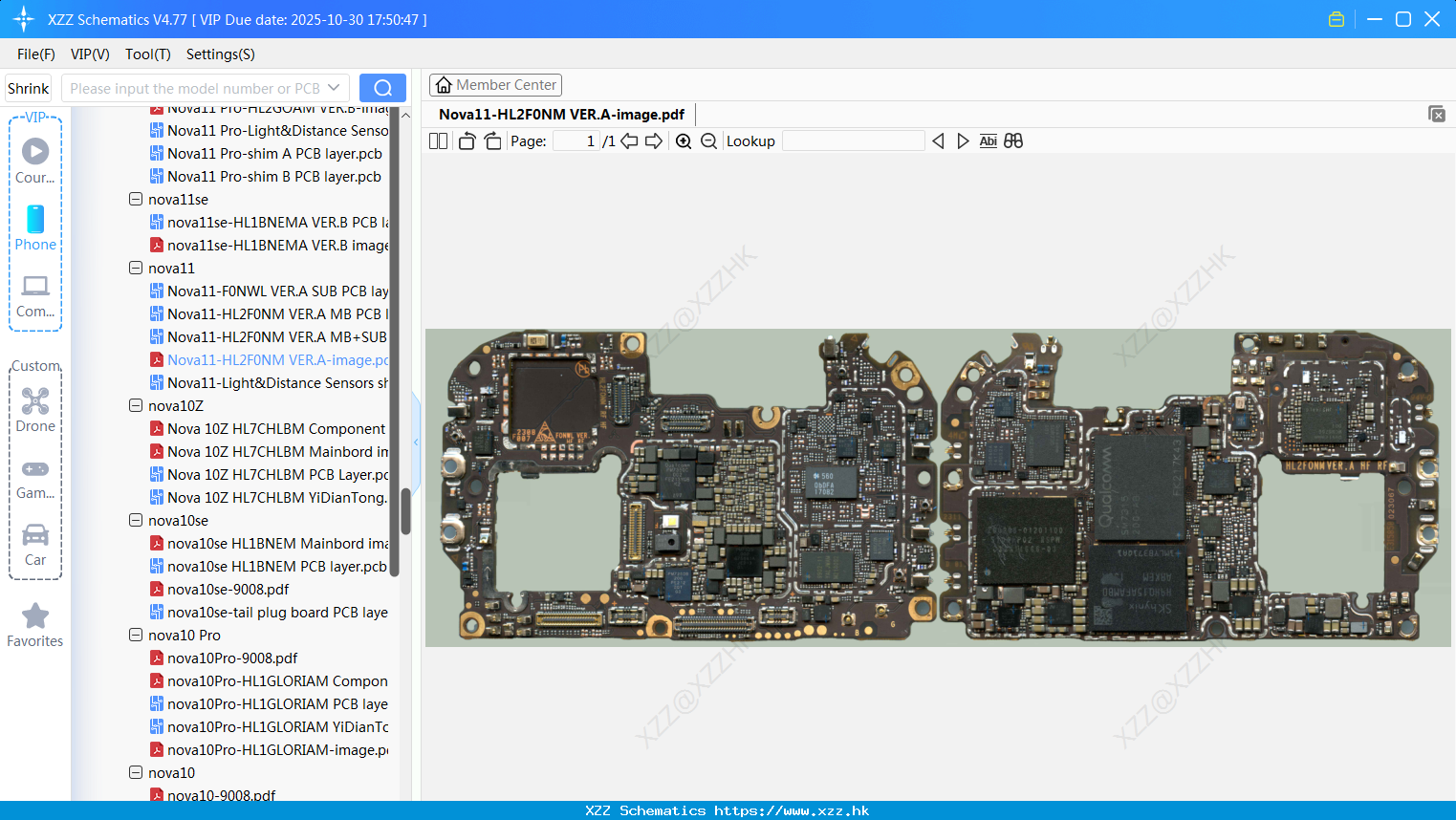The height and width of the screenshot is (820, 1456).
Task: Click the yellow toolbox icon in title bar
Action: click(1336, 19)
